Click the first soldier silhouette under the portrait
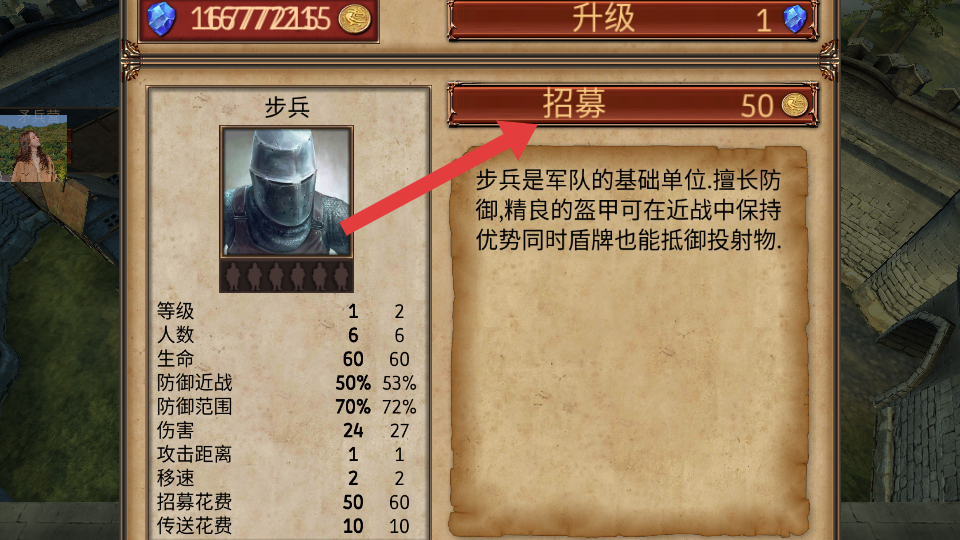 point(233,276)
